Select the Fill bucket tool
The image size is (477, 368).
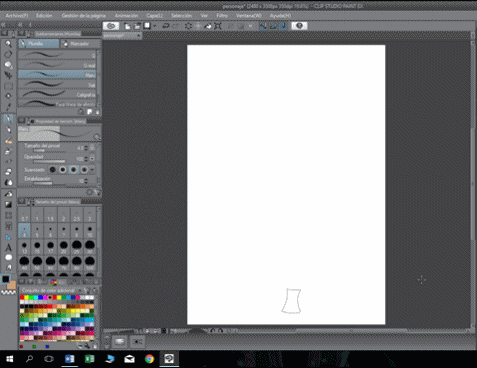[x=8, y=194]
